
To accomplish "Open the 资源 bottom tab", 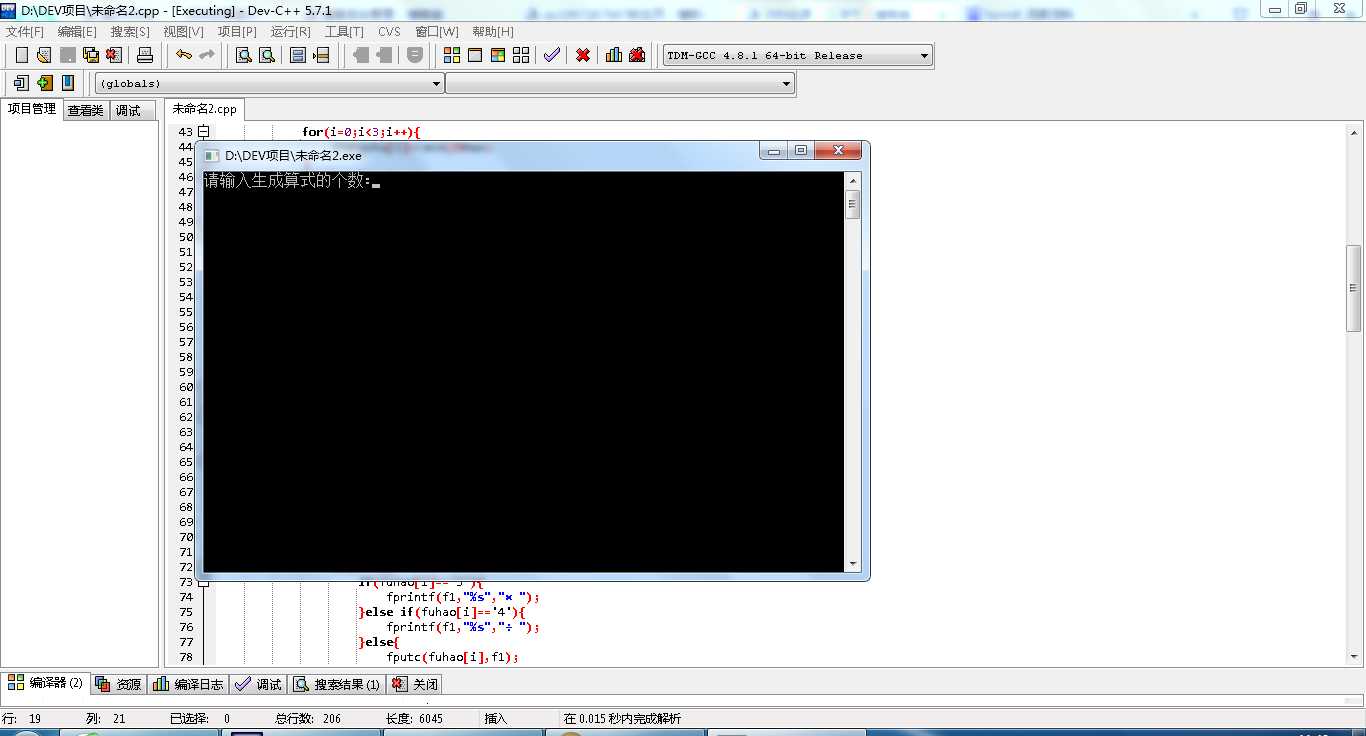I will [119, 684].
